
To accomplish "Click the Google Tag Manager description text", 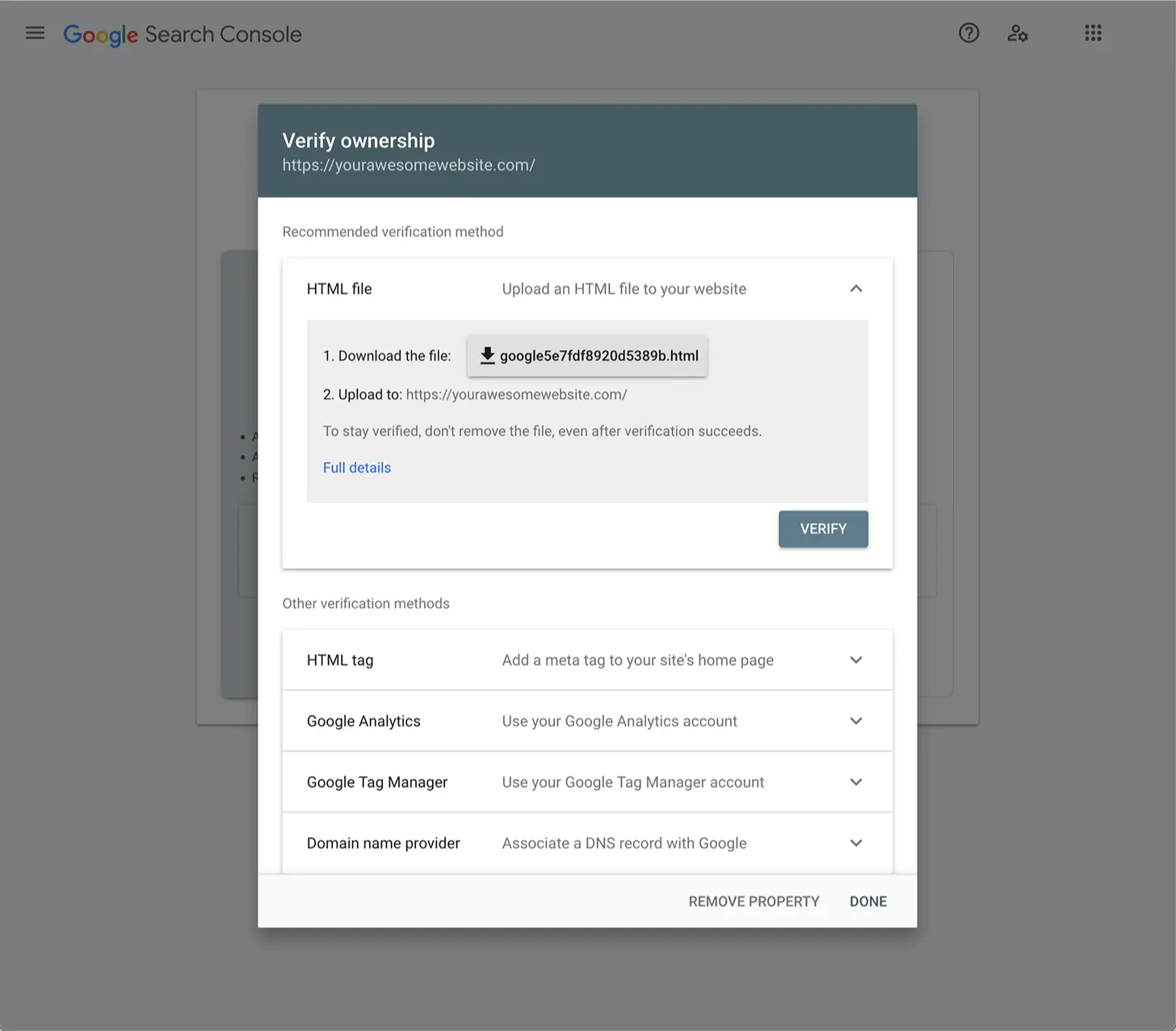I will (632, 782).
